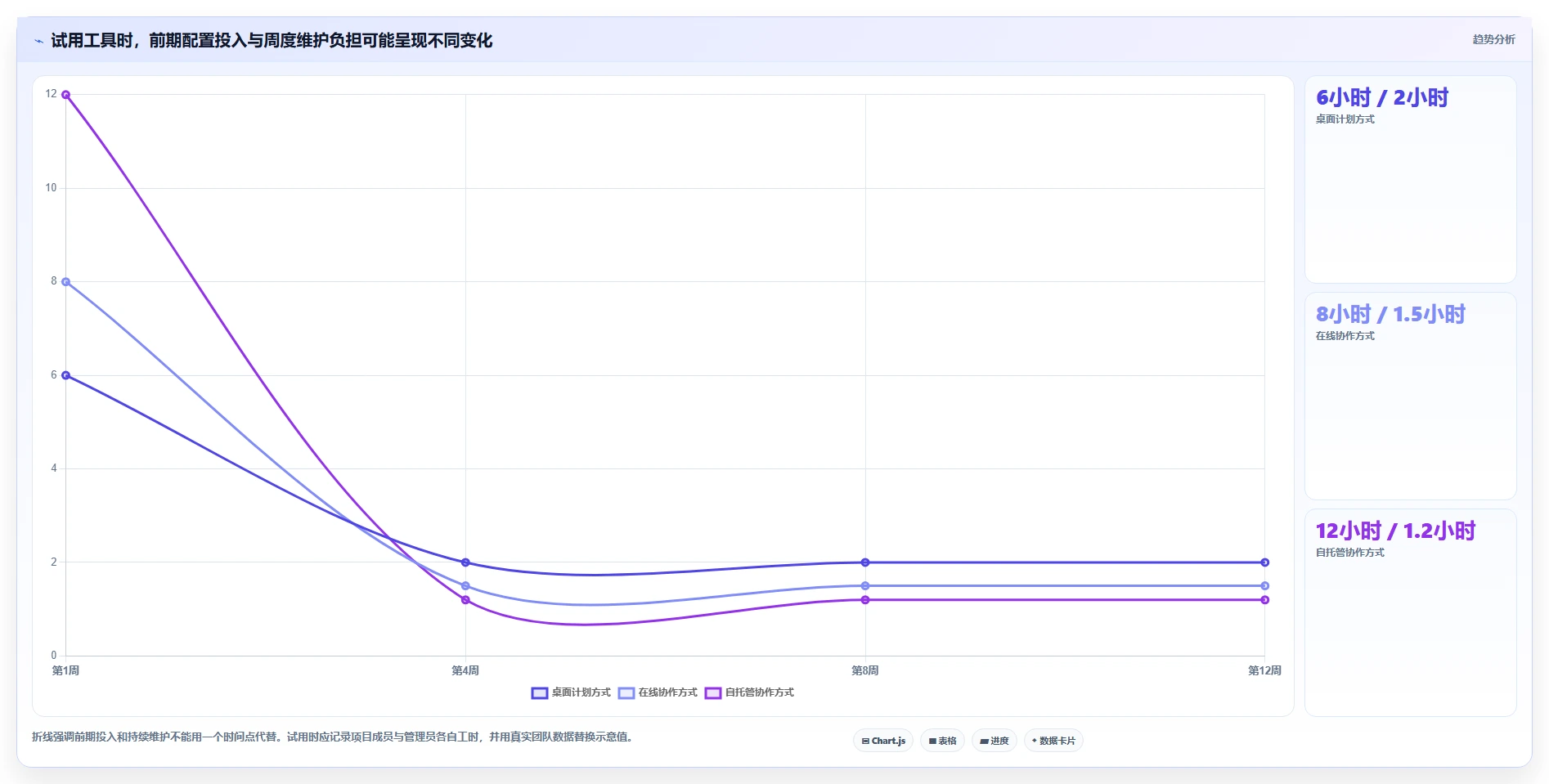
Task: Click the y-axis value 4
Action: click(54, 468)
